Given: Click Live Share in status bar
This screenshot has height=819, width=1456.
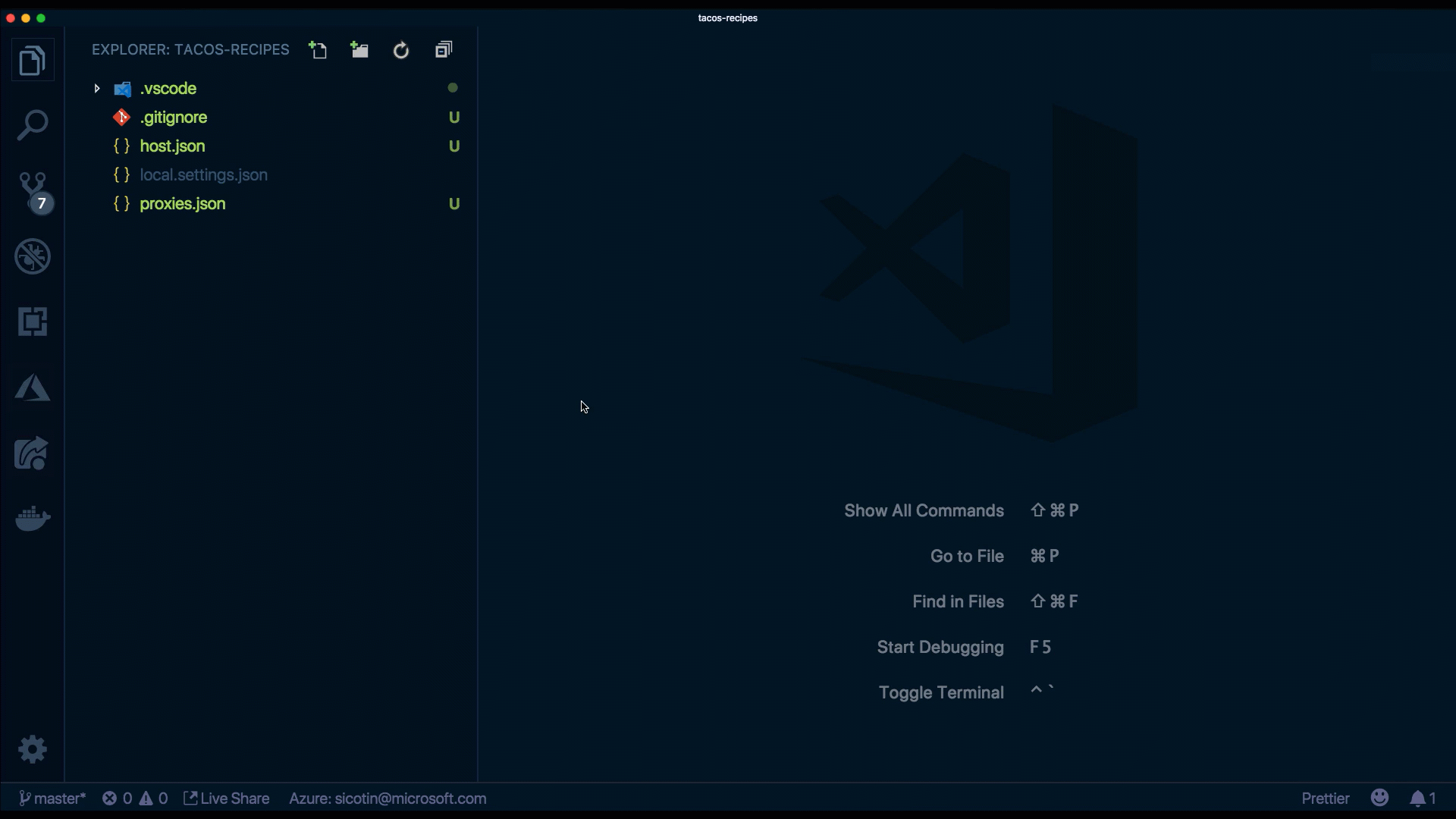Looking at the screenshot, I should (227, 799).
